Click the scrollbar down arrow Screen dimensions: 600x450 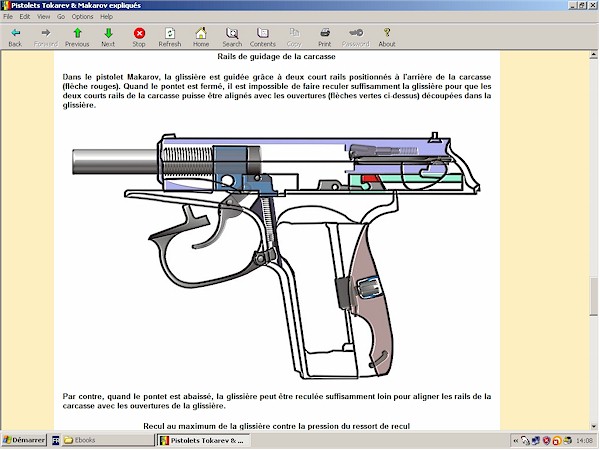(593, 426)
